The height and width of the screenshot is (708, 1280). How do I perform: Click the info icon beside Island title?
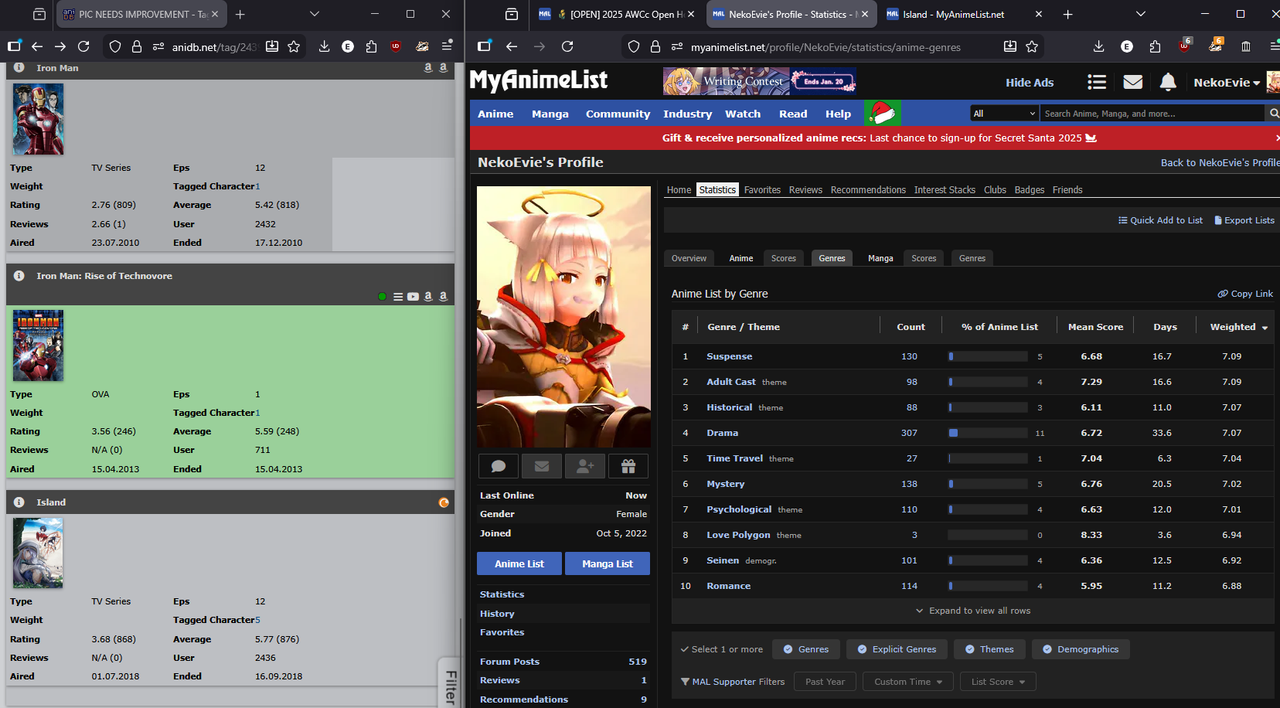[19, 502]
